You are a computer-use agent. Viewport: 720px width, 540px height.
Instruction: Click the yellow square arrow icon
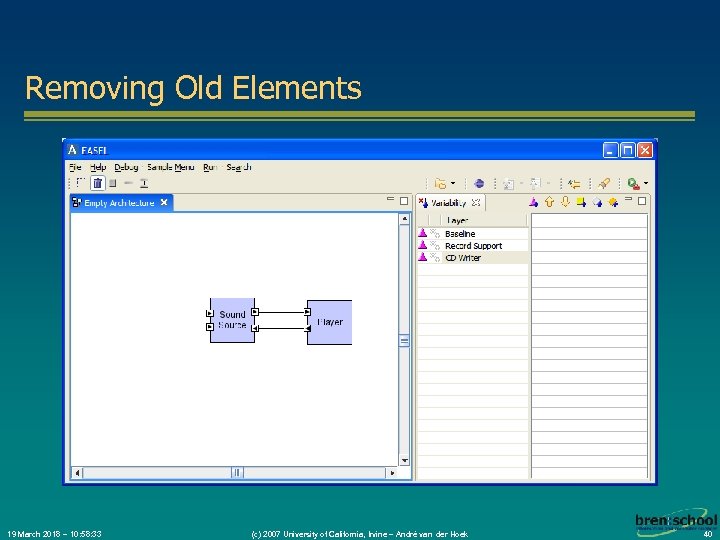581,202
